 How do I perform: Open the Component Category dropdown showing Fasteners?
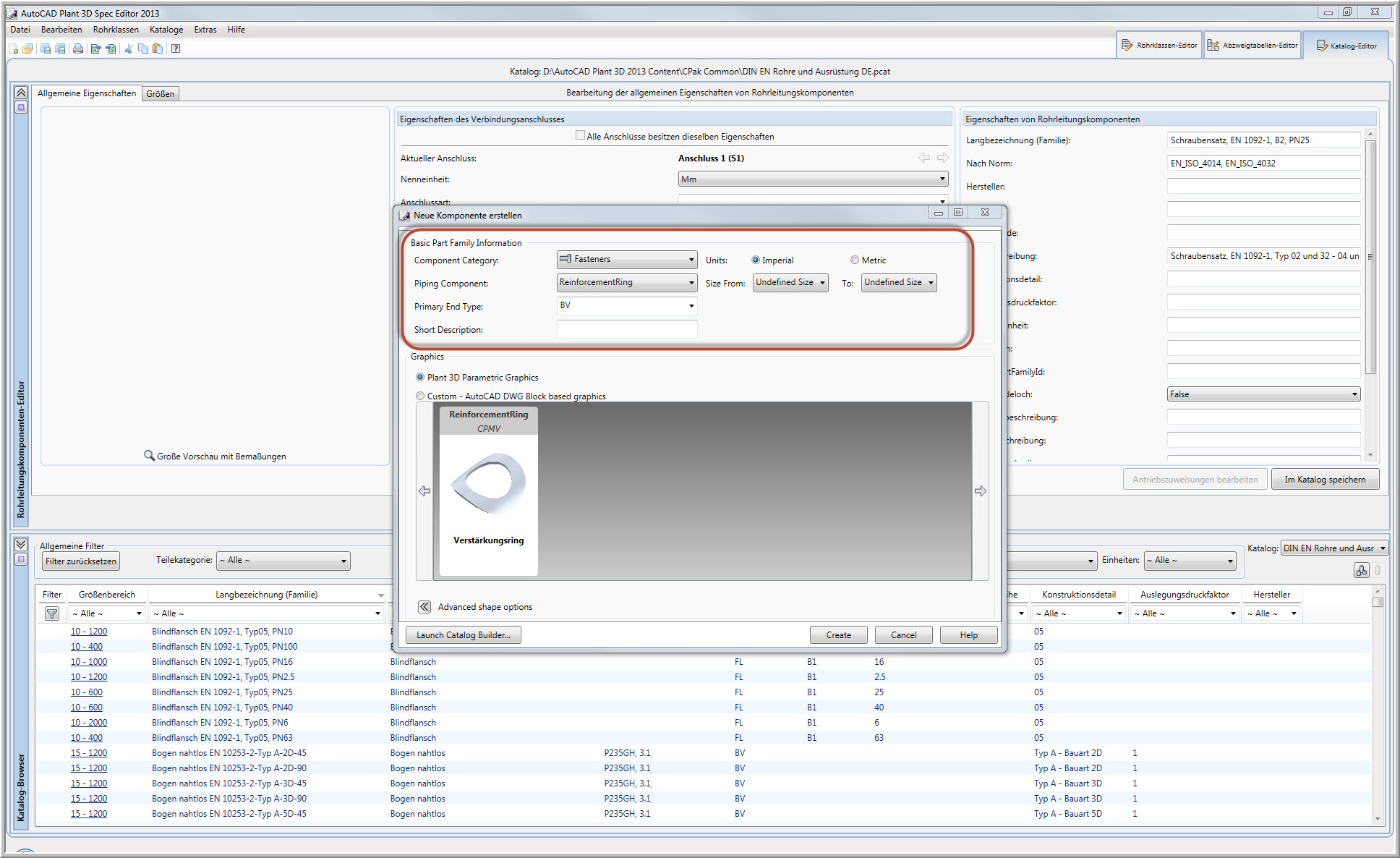[627, 259]
